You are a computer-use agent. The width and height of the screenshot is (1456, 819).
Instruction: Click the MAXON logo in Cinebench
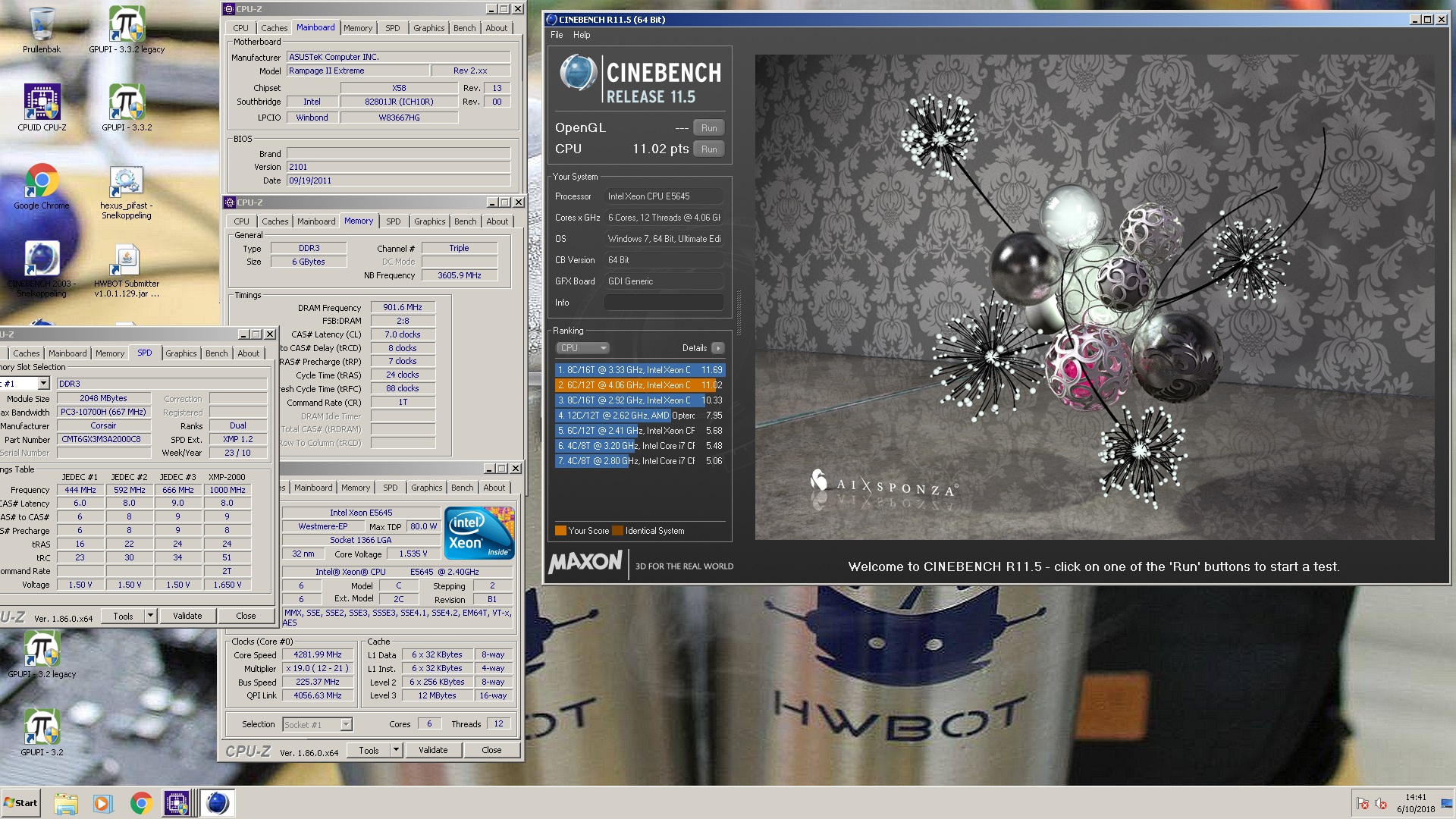click(585, 563)
